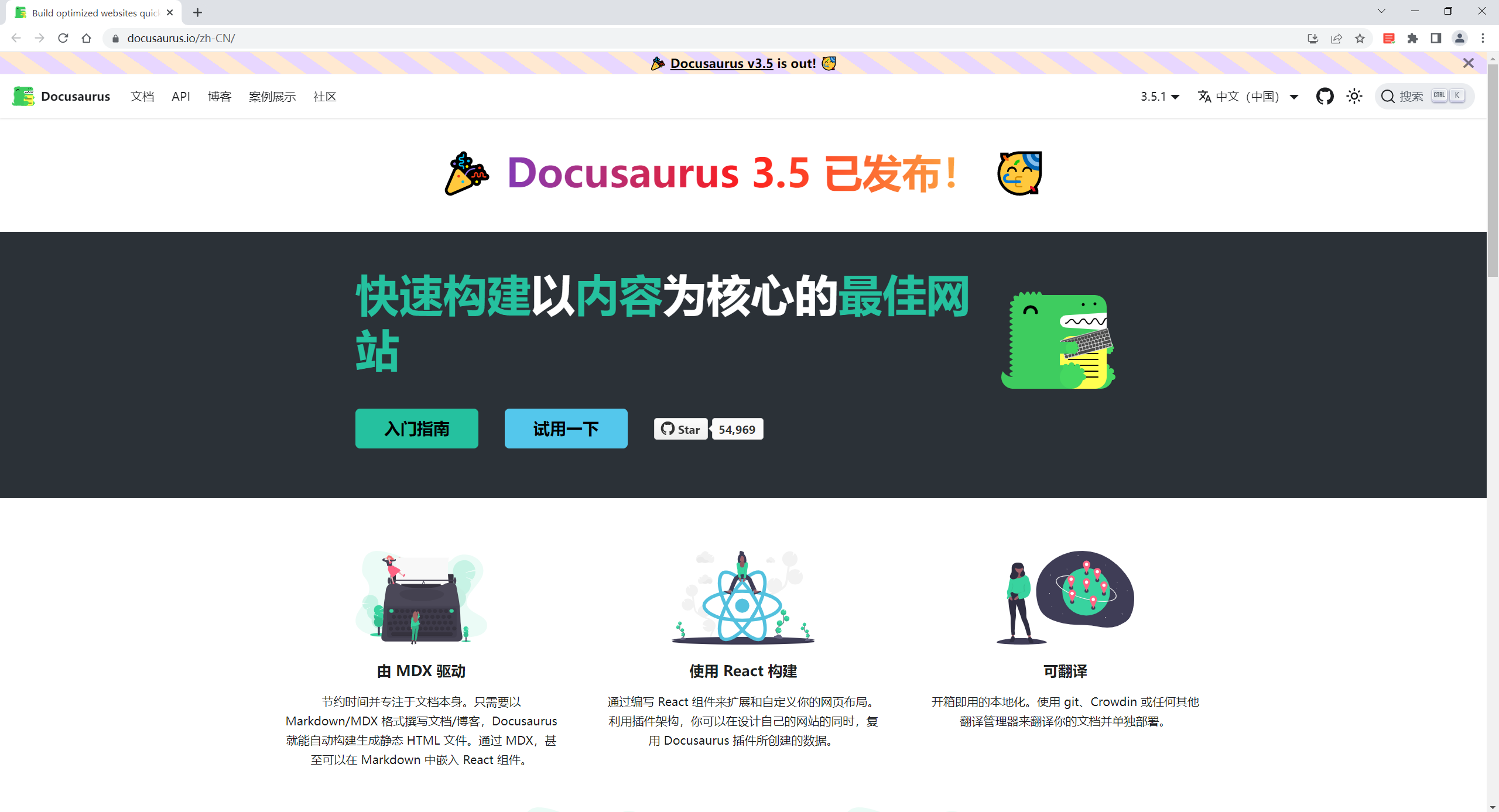Viewport: 1499px width, 812px height.
Task: Expand the 3.5.1 version dropdown
Action: [x=1159, y=97]
